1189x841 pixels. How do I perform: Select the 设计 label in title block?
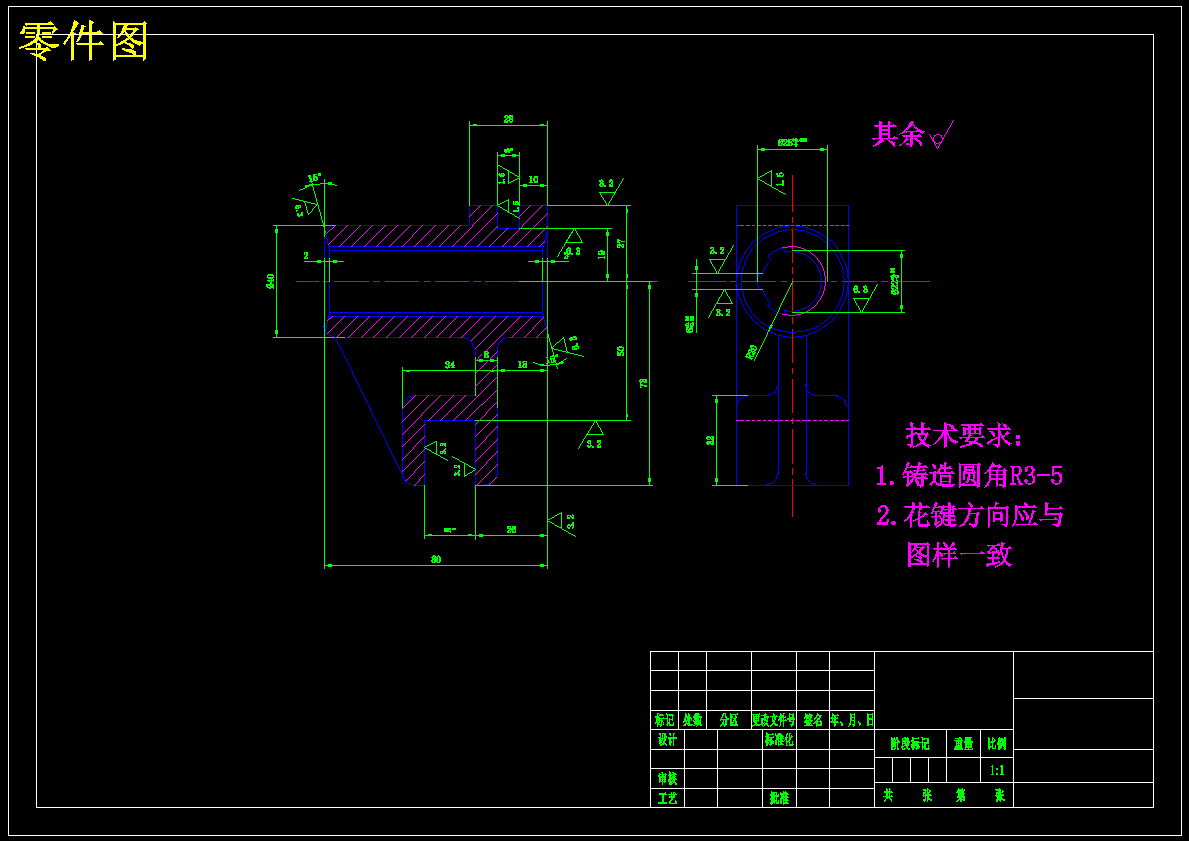coord(667,739)
